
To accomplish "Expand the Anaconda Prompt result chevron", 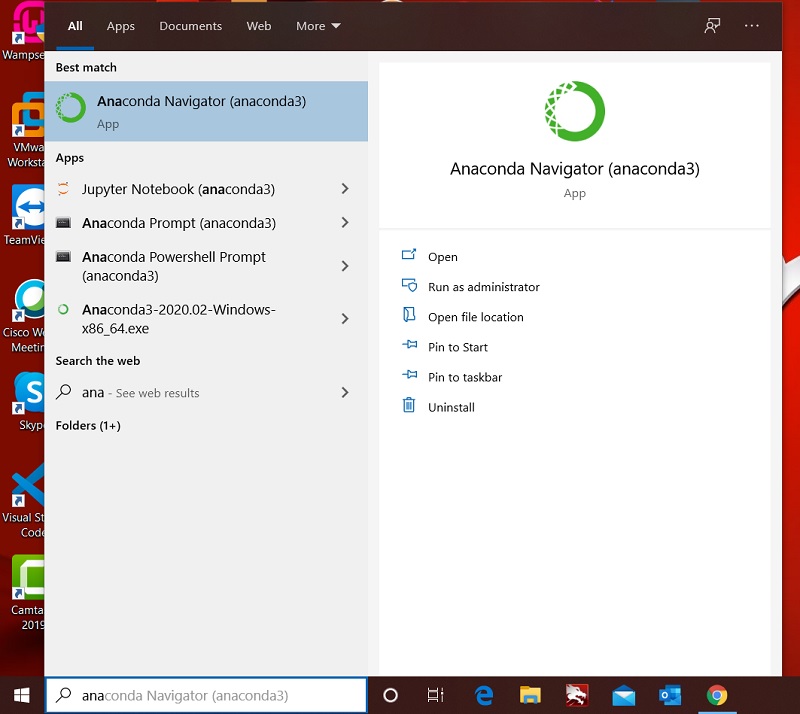I will point(345,223).
